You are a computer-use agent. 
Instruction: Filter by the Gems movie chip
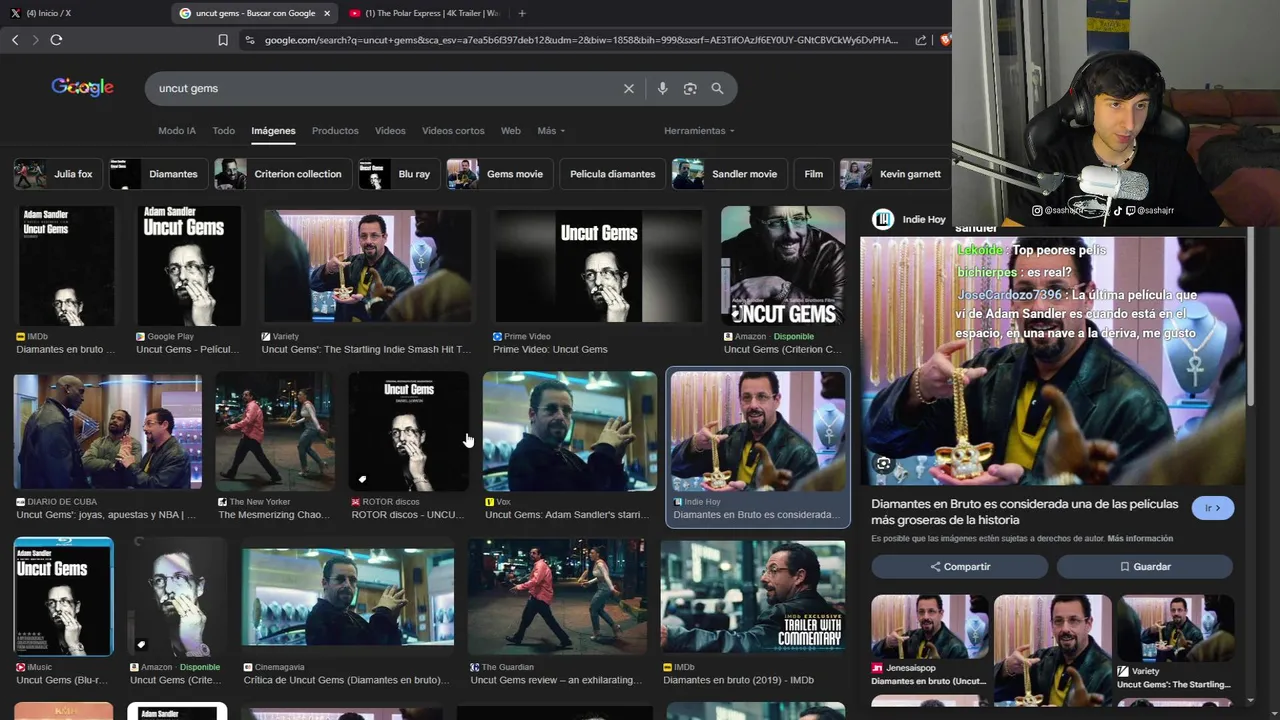(499, 174)
